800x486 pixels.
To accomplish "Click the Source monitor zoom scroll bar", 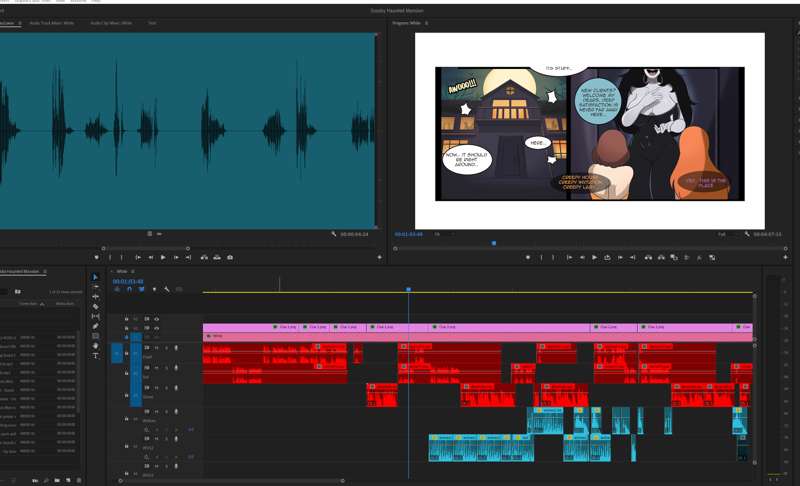I will pyautogui.click(x=145, y=248).
